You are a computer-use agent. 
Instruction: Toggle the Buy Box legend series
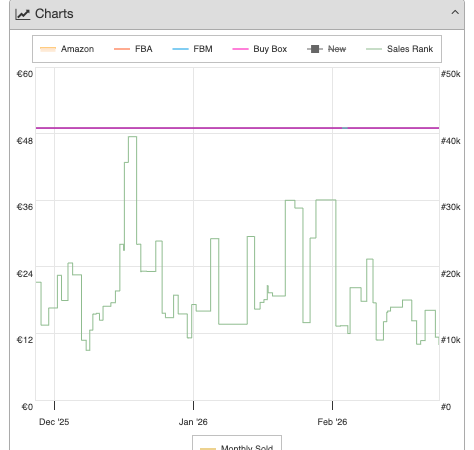(x=260, y=49)
